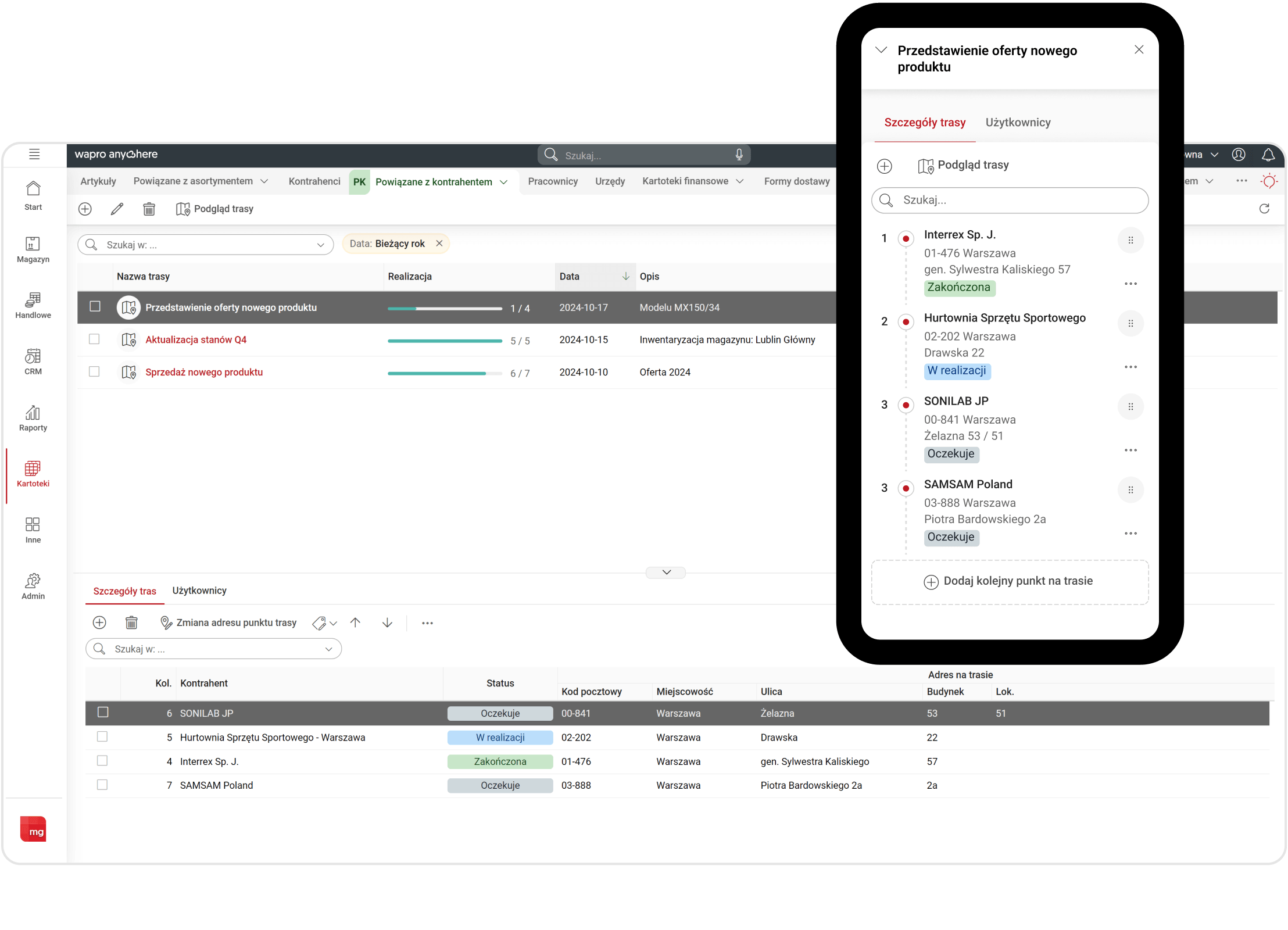Expand Powiązane z asortymentem dropdown
Image resolution: width=1288 pixels, height=930 pixels.
(x=264, y=181)
